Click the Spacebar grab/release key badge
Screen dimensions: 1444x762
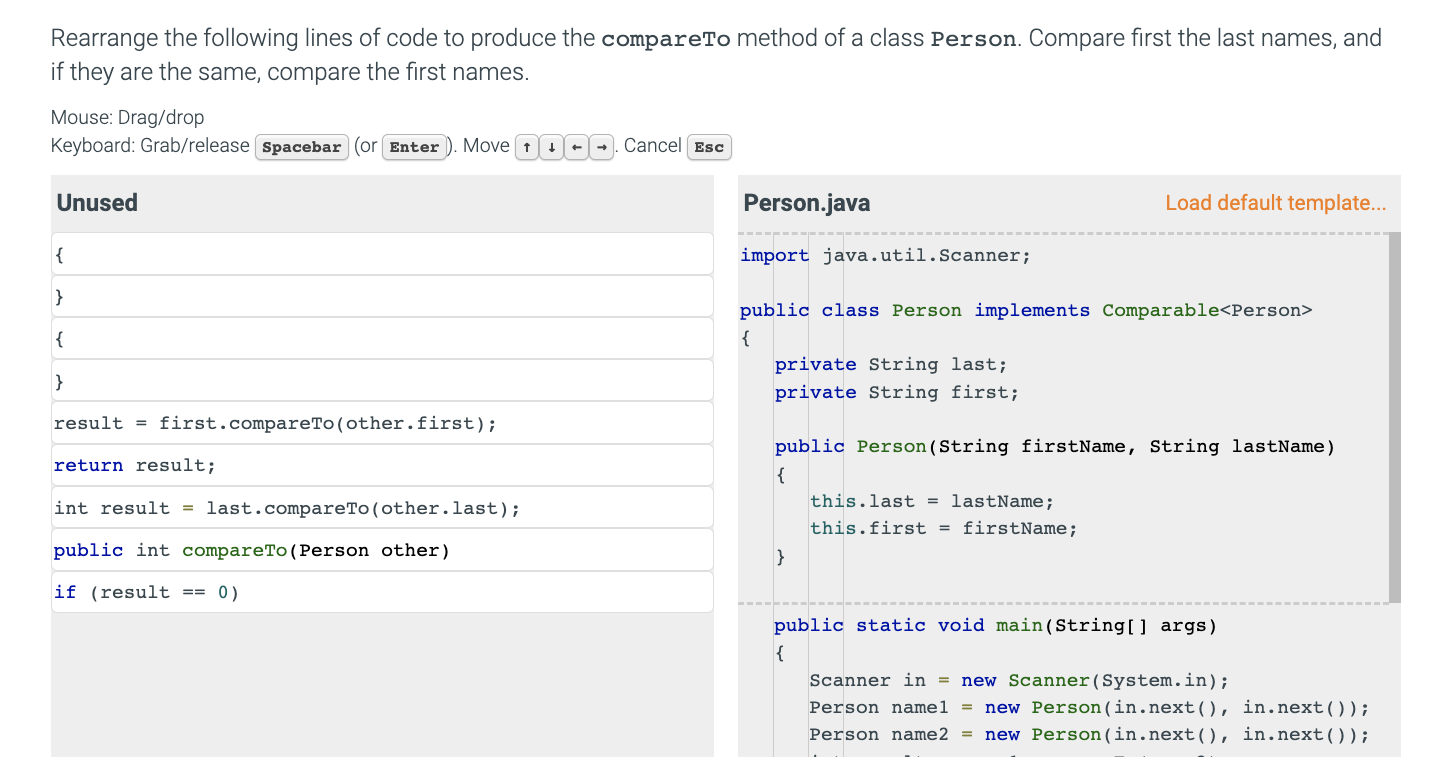point(302,147)
